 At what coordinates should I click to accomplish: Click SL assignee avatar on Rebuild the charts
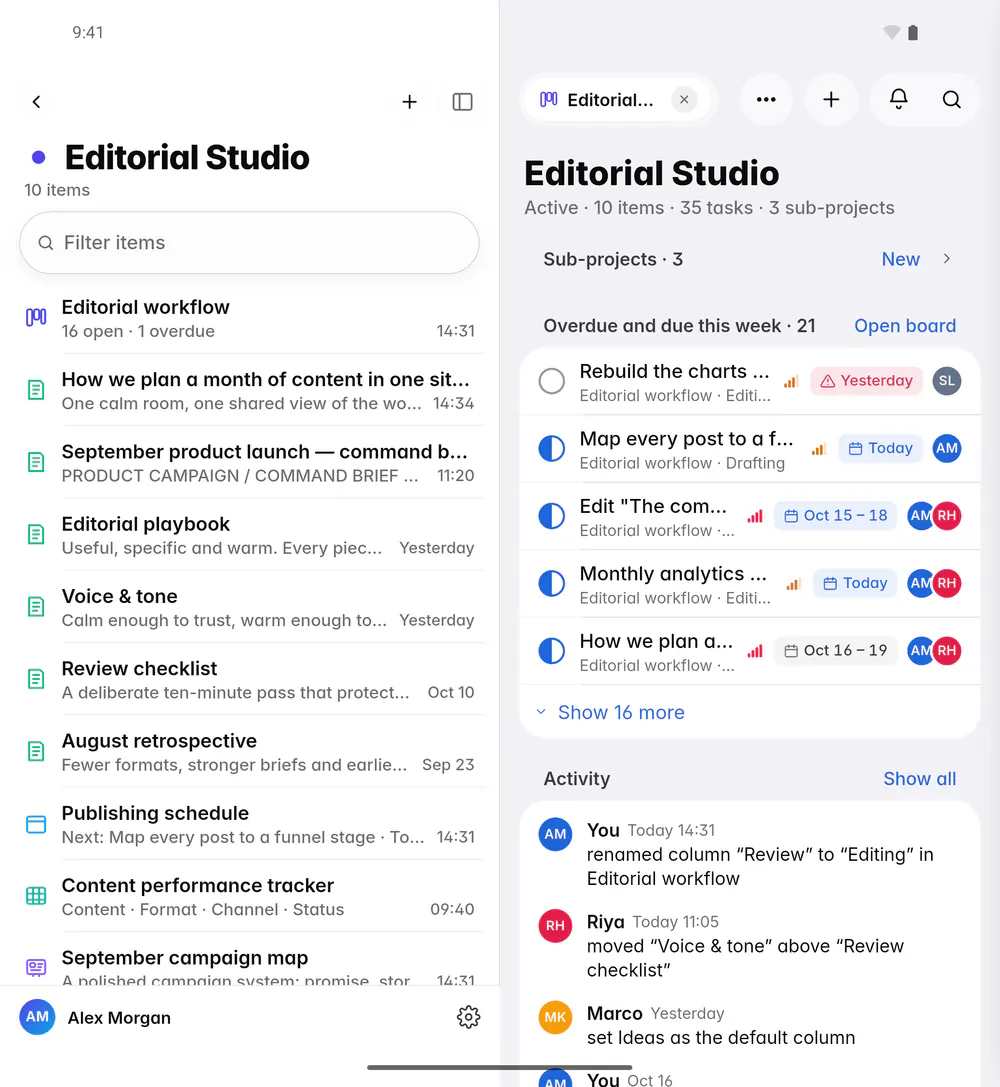947,381
